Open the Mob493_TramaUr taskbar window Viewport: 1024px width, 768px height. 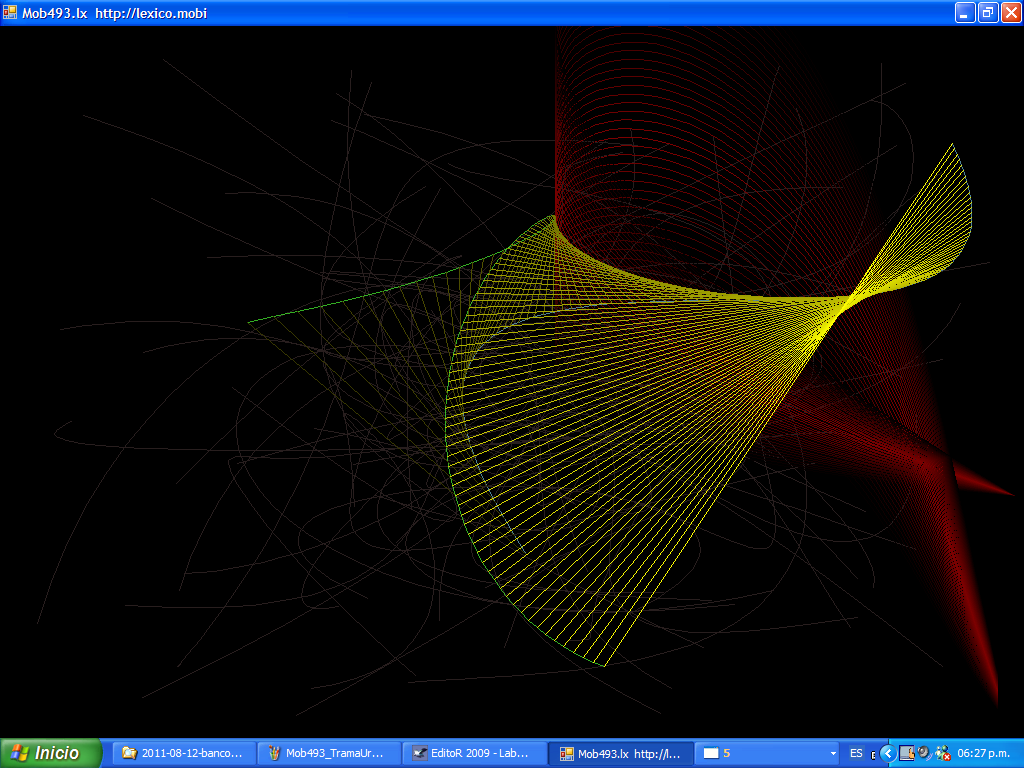click(328, 753)
